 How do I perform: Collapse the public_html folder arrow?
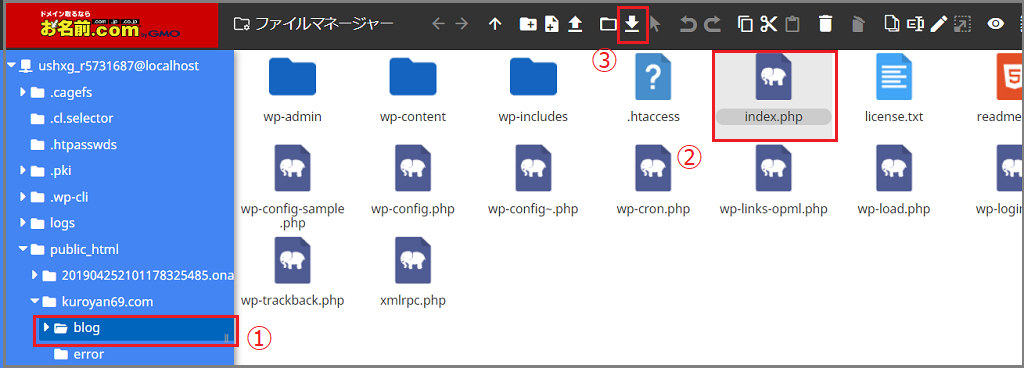coord(24,249)
